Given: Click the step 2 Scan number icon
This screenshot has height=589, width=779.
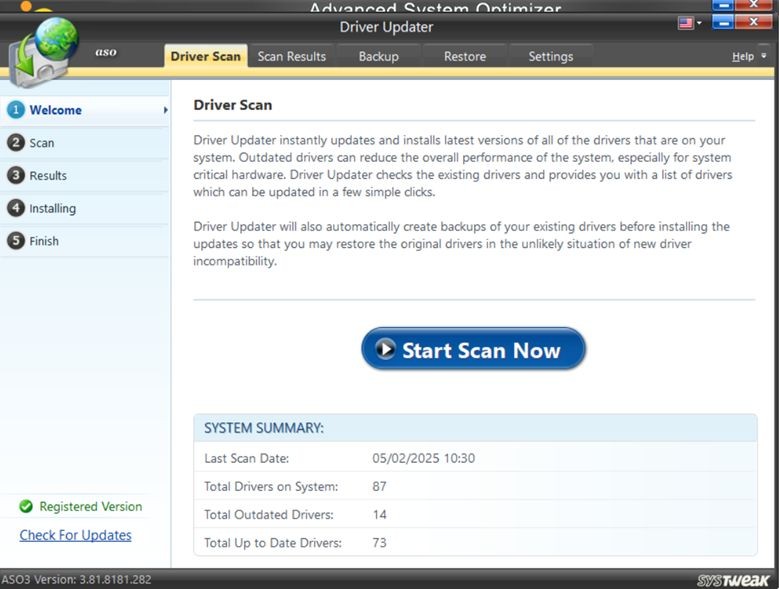Looking at the screenshot, I should point(15,143).
